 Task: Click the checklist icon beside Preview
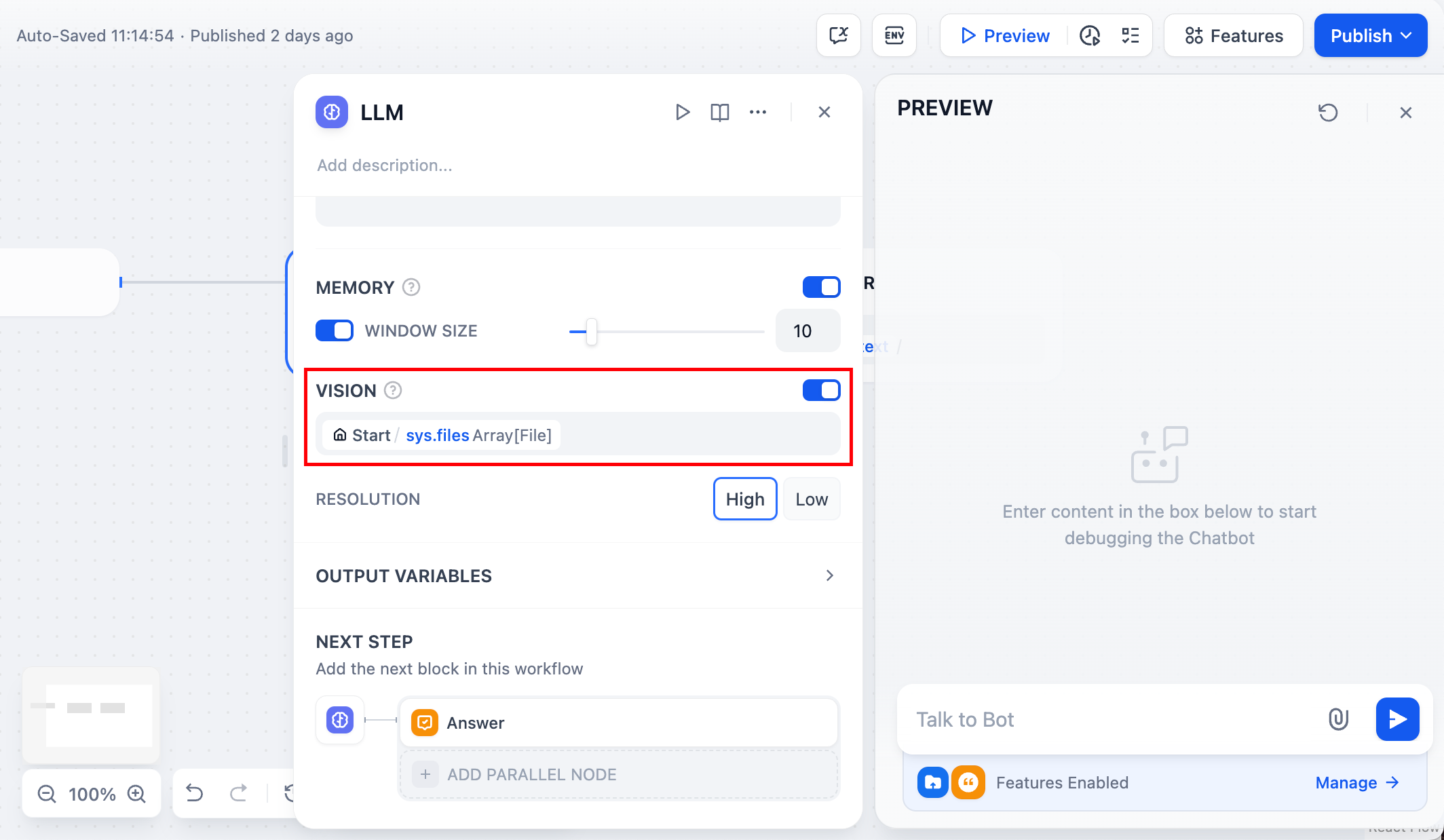coord(1130,35)
